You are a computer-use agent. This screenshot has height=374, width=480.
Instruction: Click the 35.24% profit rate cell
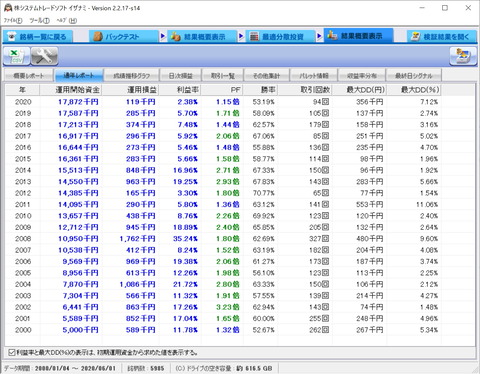185,239
